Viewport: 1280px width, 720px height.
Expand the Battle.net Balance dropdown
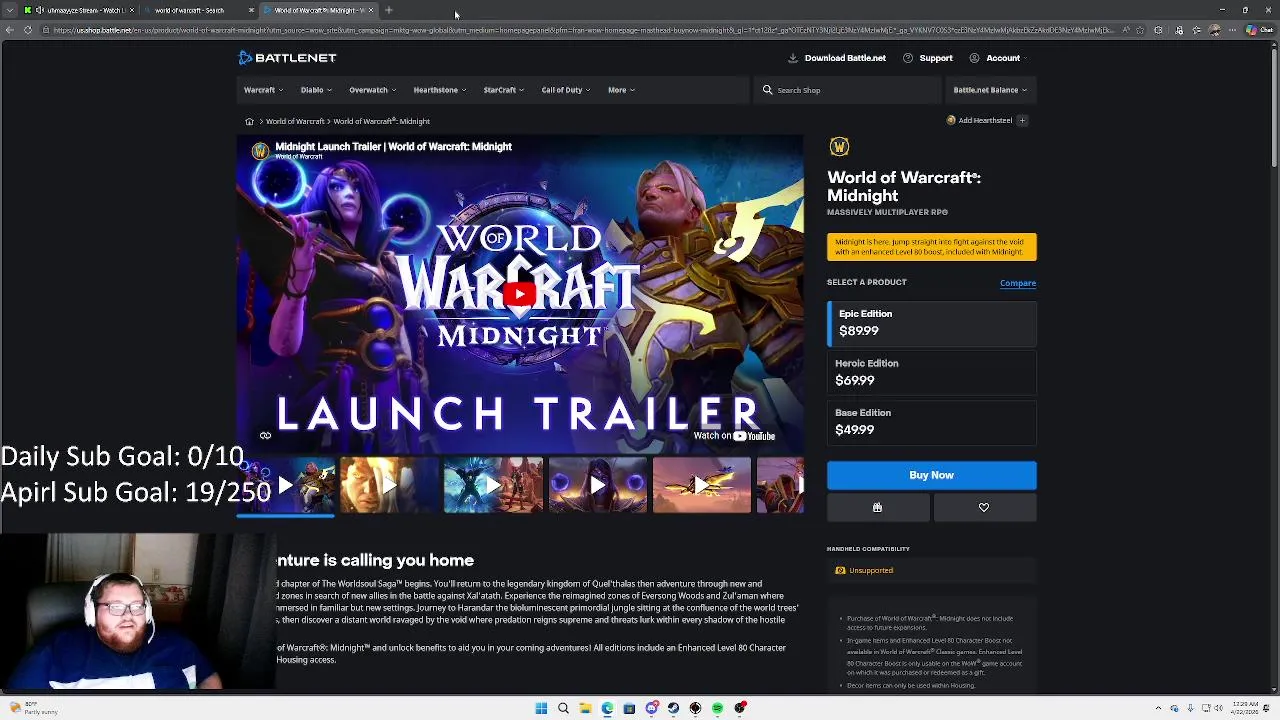tap(990, 90)
